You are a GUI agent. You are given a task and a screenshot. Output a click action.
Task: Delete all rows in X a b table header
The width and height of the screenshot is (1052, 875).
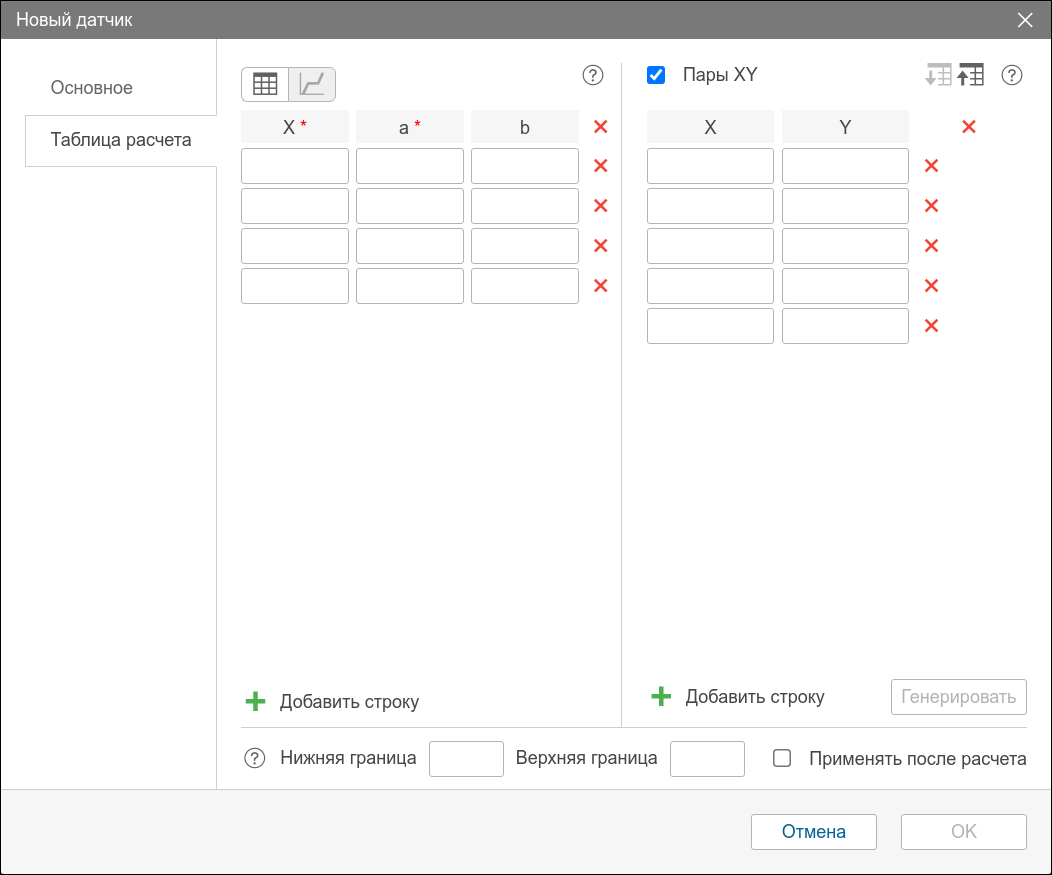click(601, 127)
